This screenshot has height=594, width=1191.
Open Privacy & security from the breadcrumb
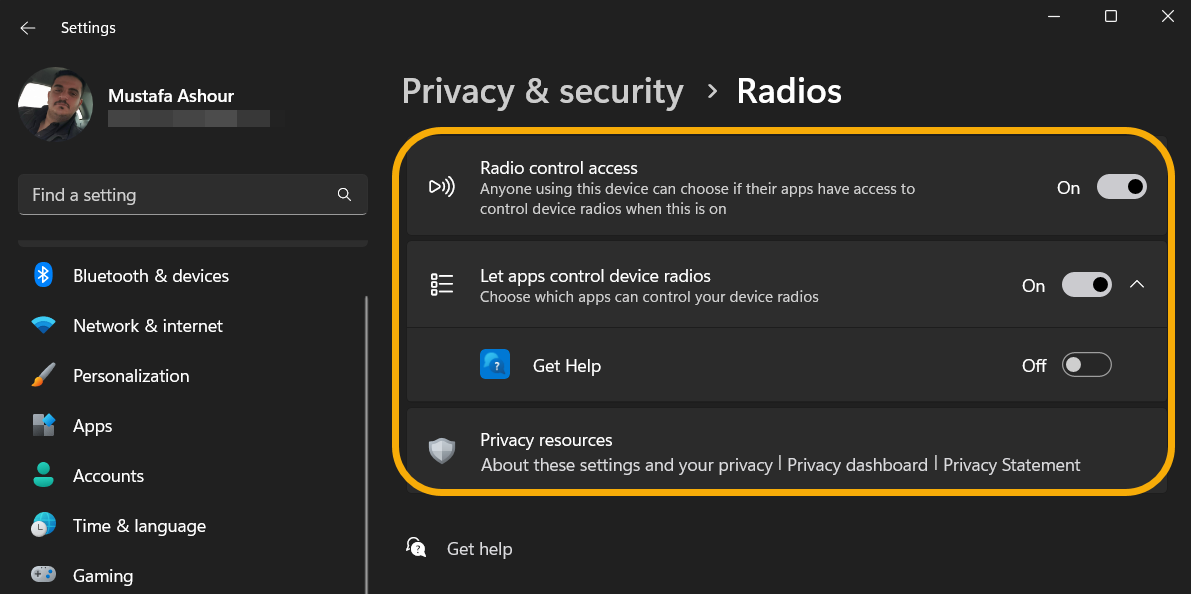click(x=543, y=91)
